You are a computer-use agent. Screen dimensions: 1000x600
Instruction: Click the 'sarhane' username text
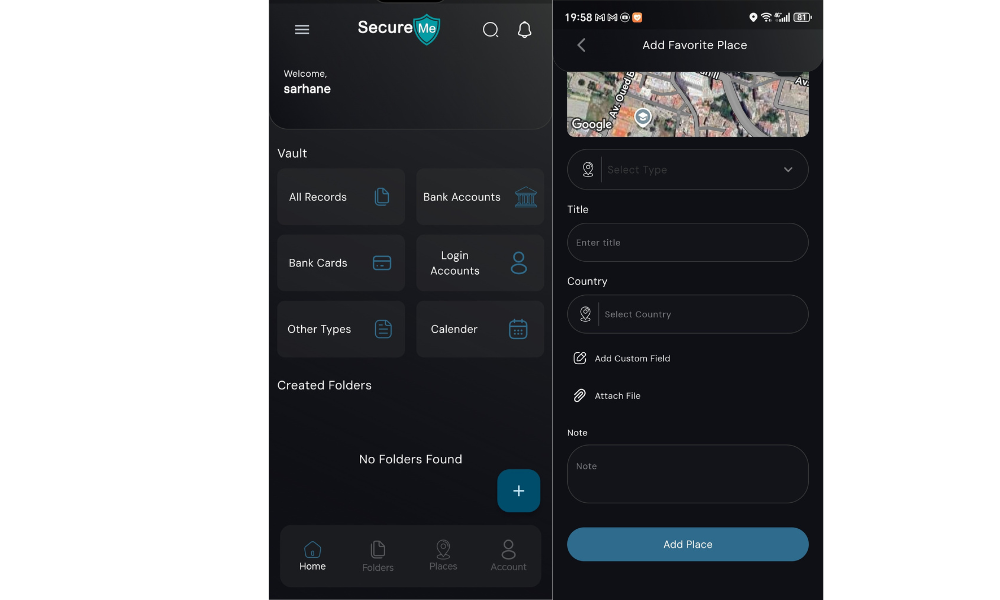tap(307, 89)
